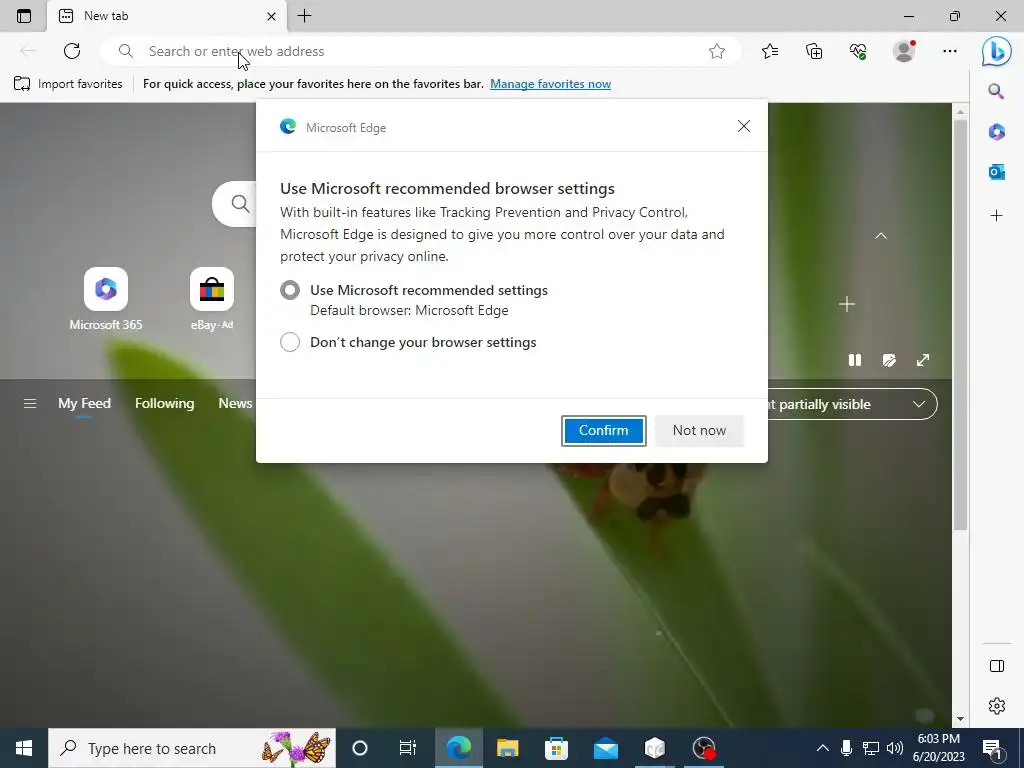Open the Favorites list icon
Viewport: 1024px width, 768px height.
tap(770, 51)
